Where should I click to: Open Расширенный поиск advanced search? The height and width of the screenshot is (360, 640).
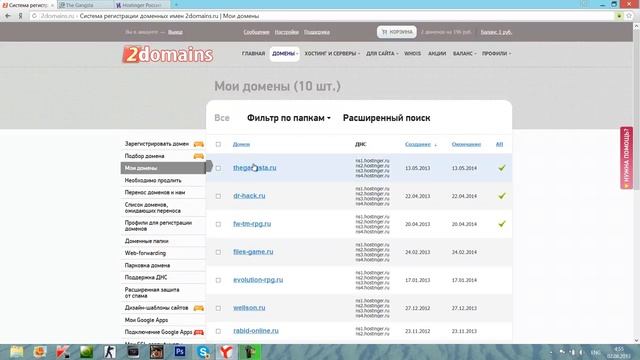387,118
